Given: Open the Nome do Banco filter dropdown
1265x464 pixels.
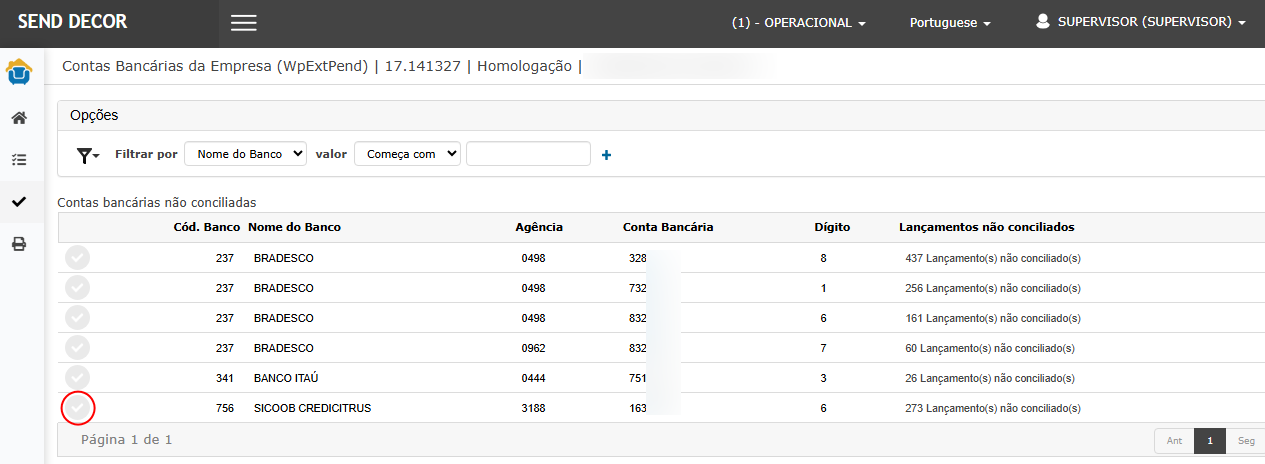Looking at the screenshot, I should [x=246, y=154].
